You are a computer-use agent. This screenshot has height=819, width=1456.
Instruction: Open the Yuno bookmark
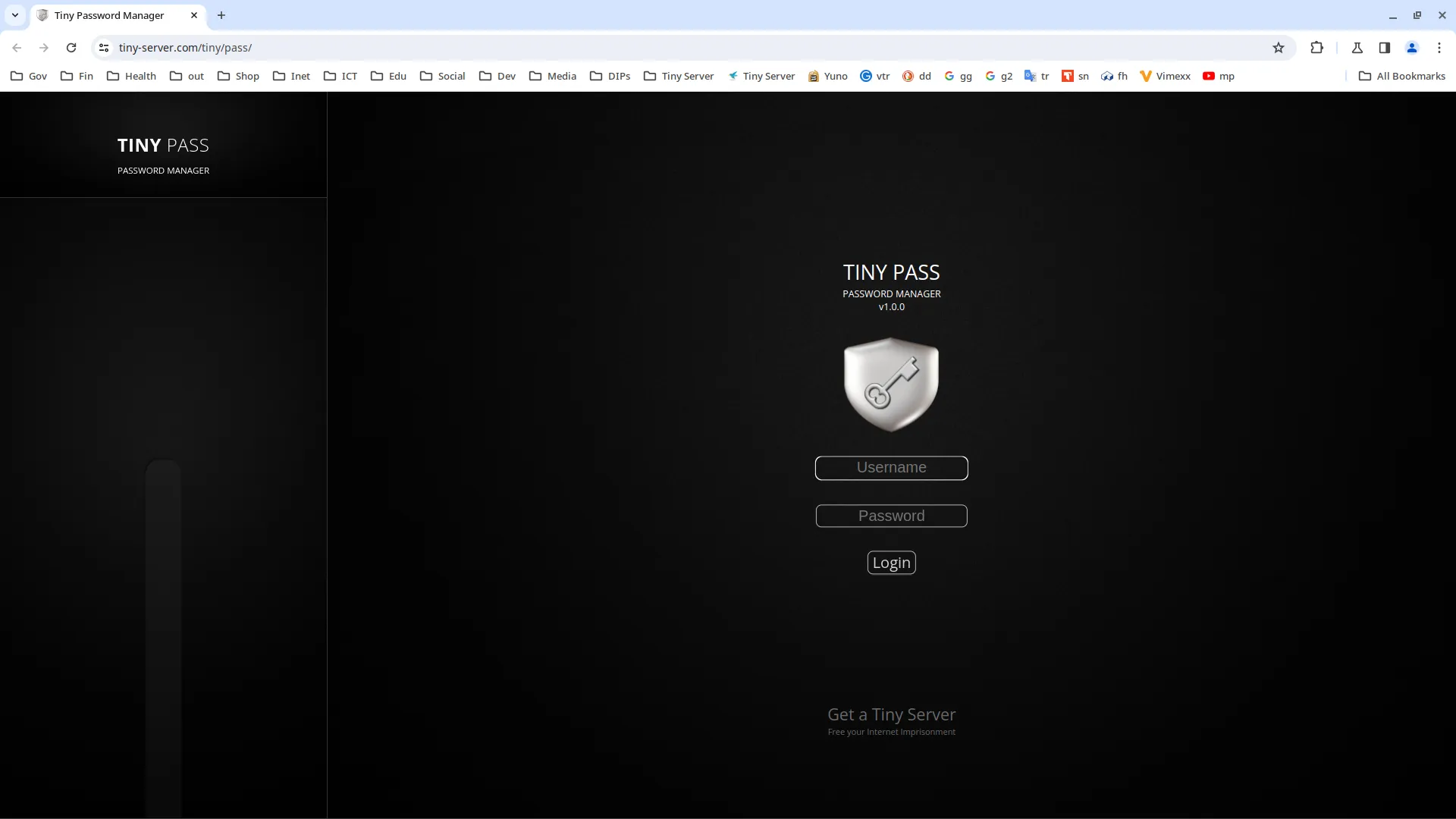(828, 76)
